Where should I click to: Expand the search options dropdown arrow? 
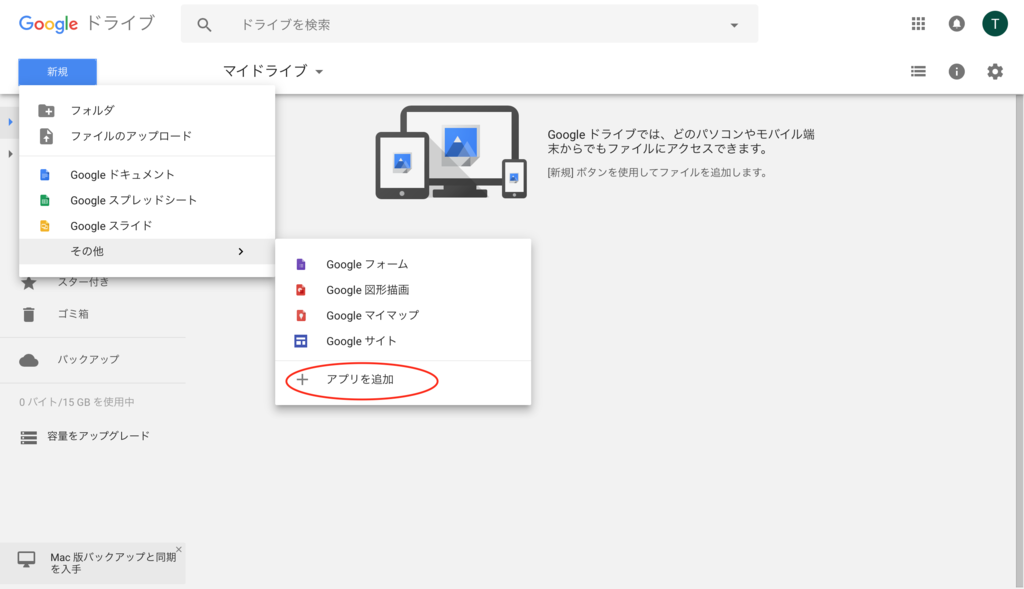(x=735, y=23)
